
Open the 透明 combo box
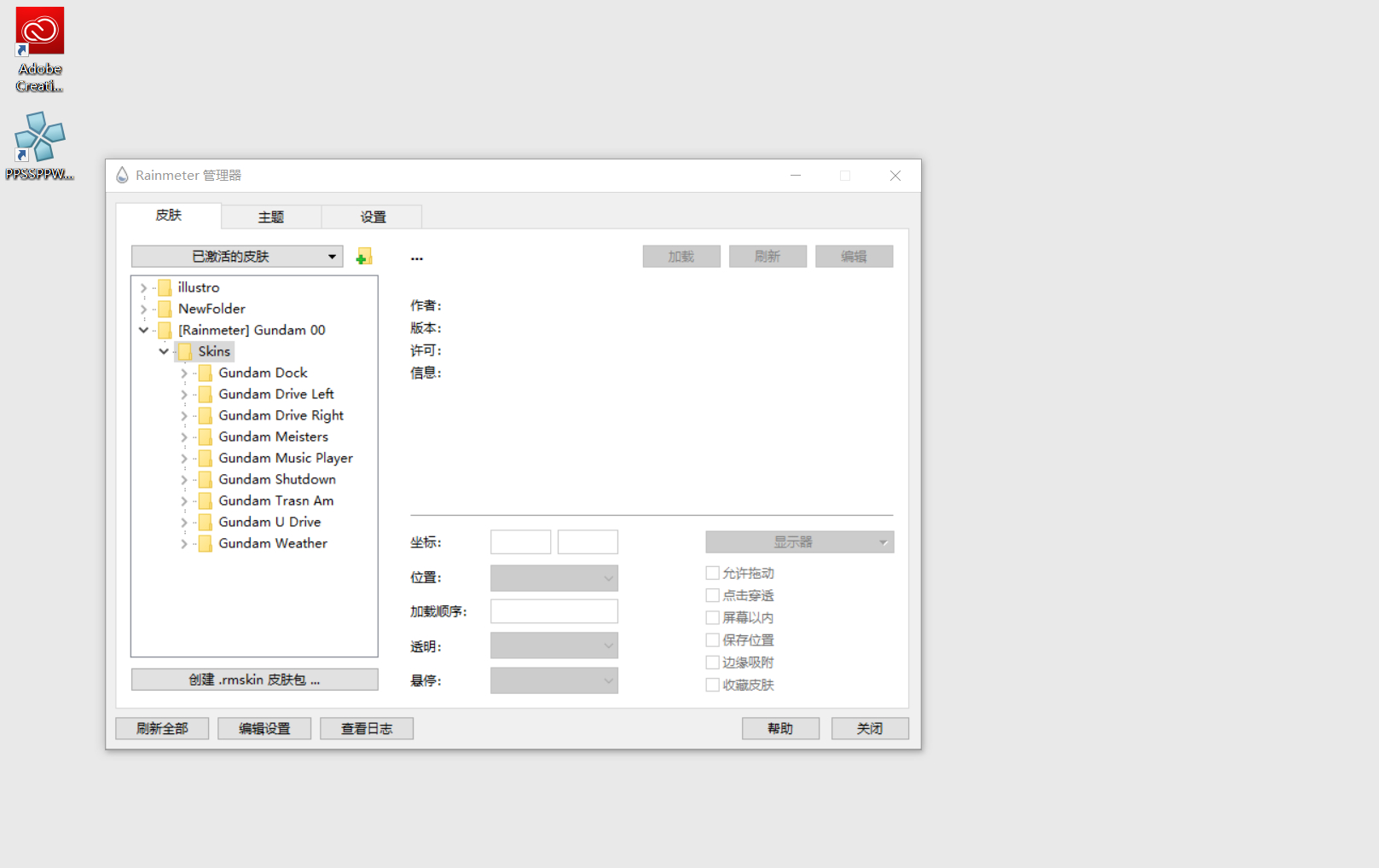pos(553,645)
